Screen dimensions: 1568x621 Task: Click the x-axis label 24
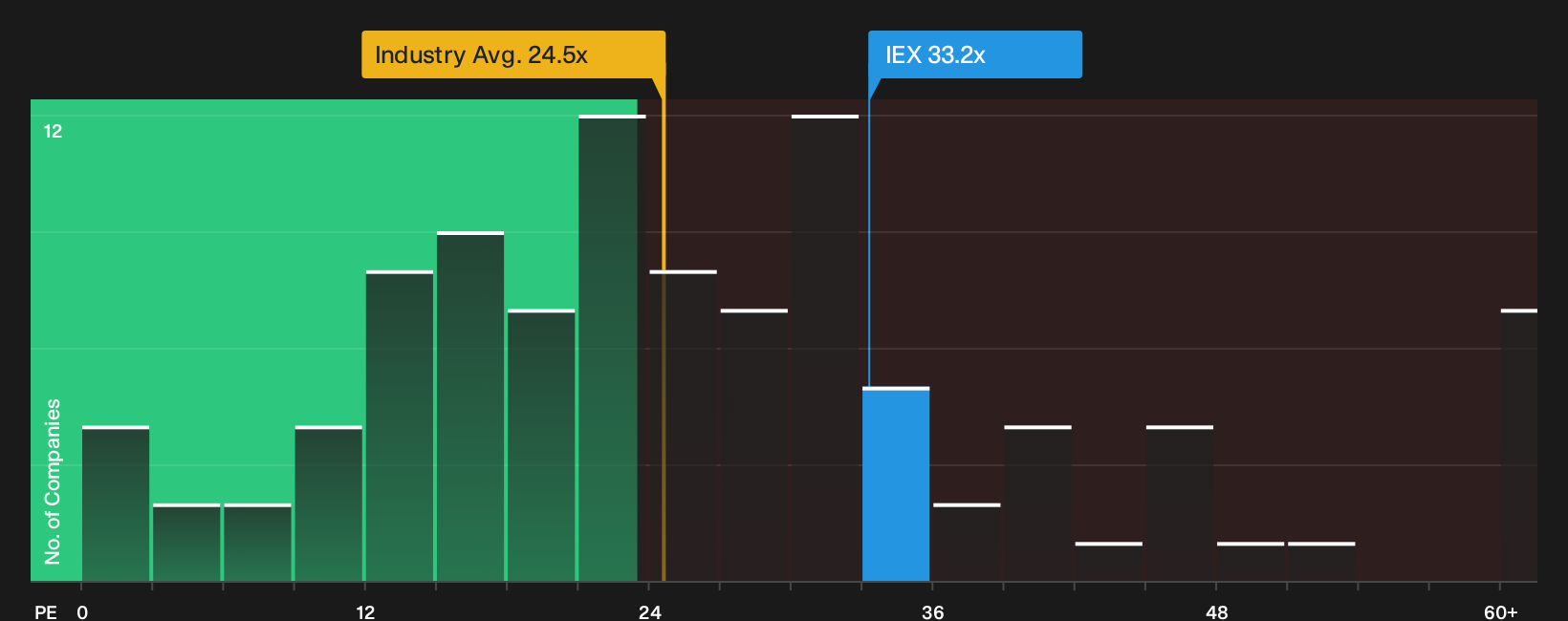pyautogui.click(x=649, y=611)
